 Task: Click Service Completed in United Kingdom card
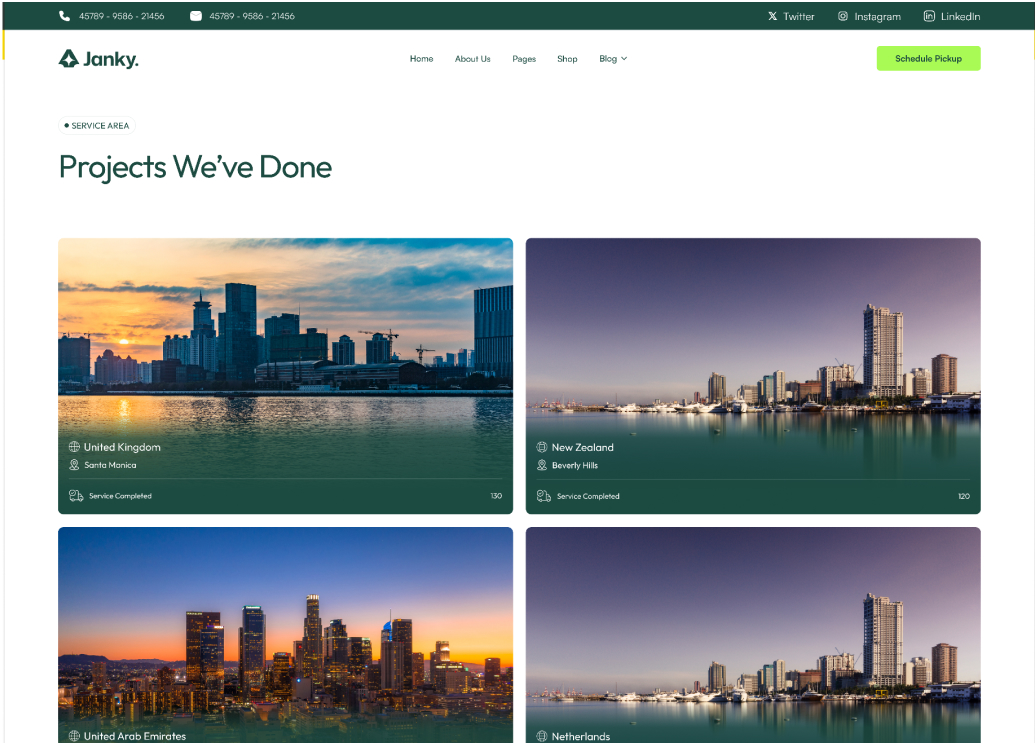click(x=120, y=496)
